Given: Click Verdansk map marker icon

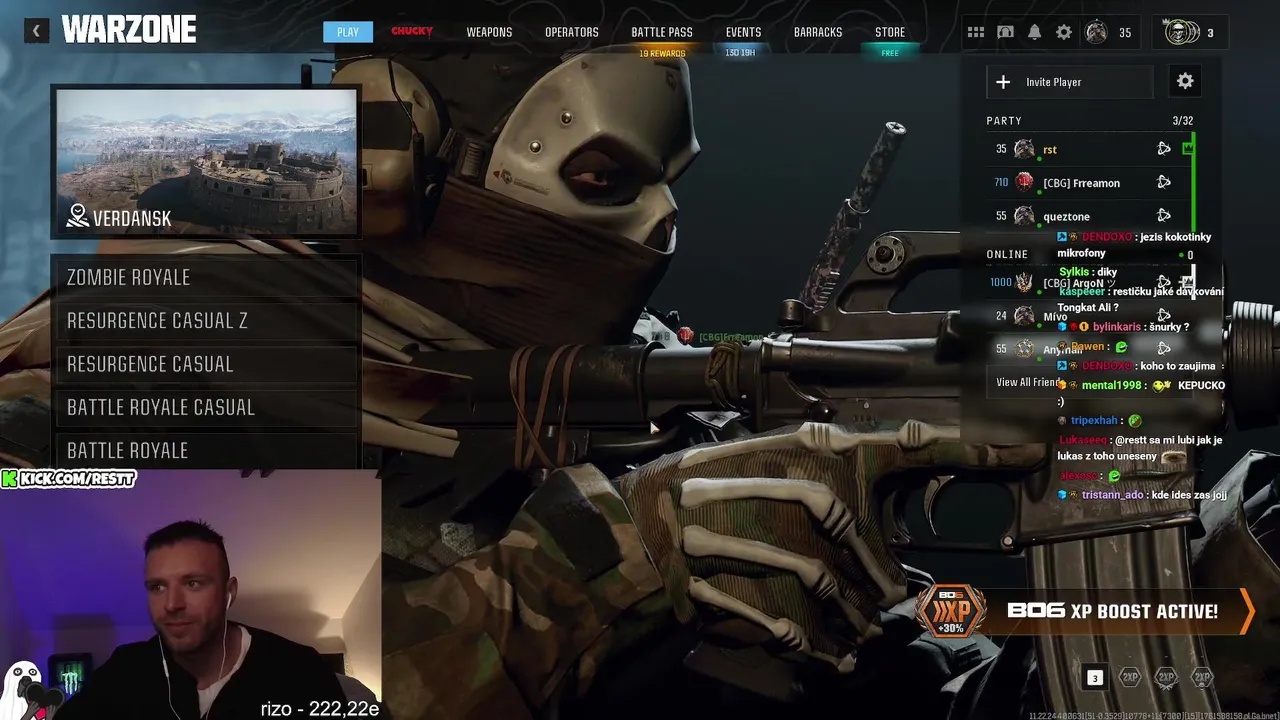Looking at the screenshot, I should click(78, 216).
